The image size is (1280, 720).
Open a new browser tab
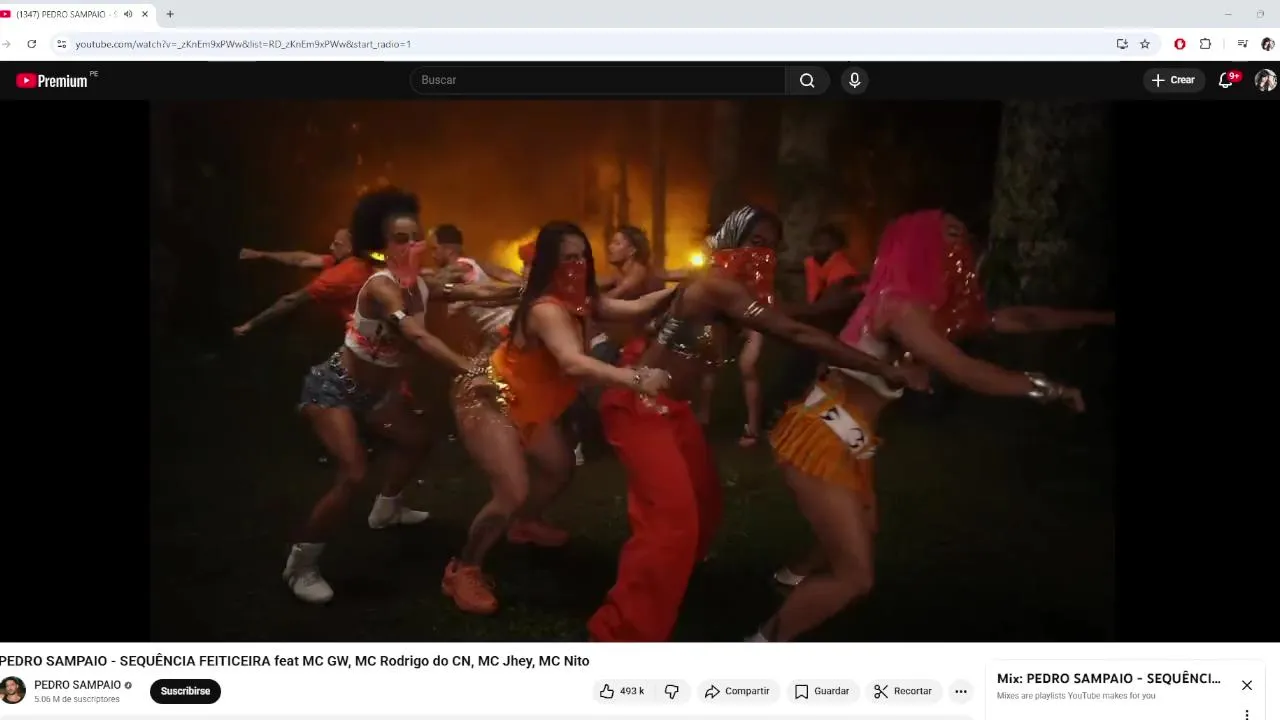[x=170, y=14]
